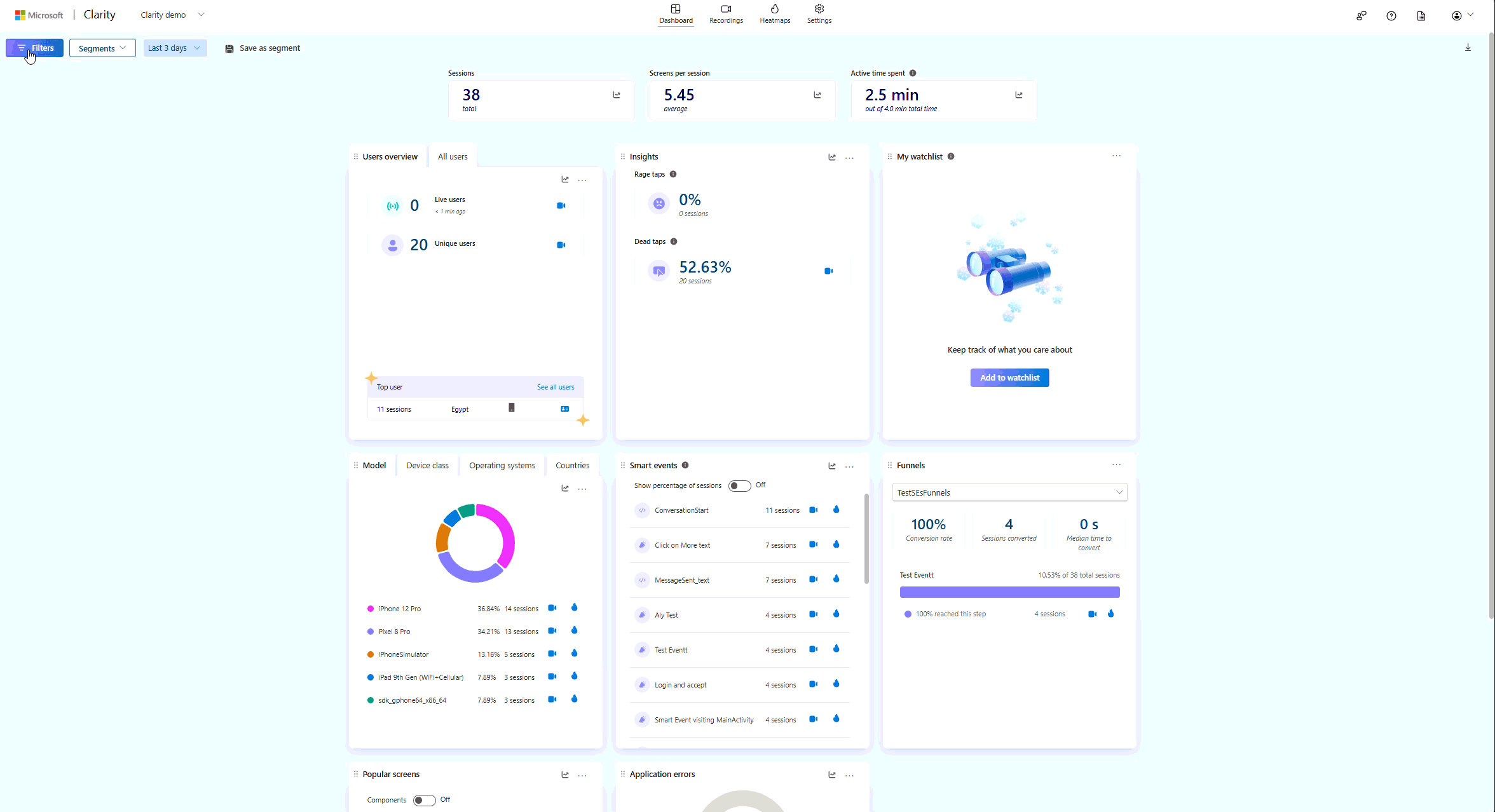This screenshot has height=812, width=1495.
Task: Toggle Show percentage of sessions switch
Action: (739, 486)
